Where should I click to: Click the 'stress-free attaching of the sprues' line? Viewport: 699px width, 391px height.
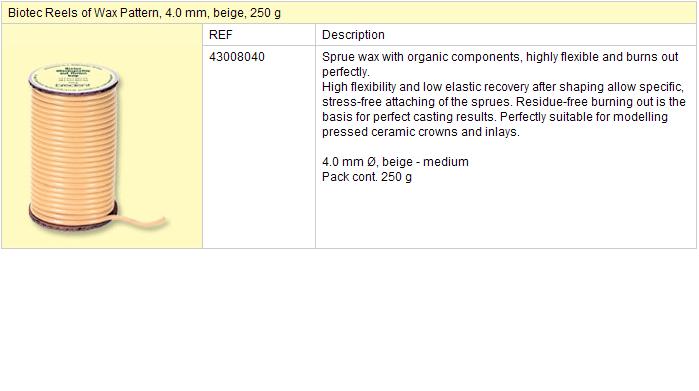click(x=503, y=102)
